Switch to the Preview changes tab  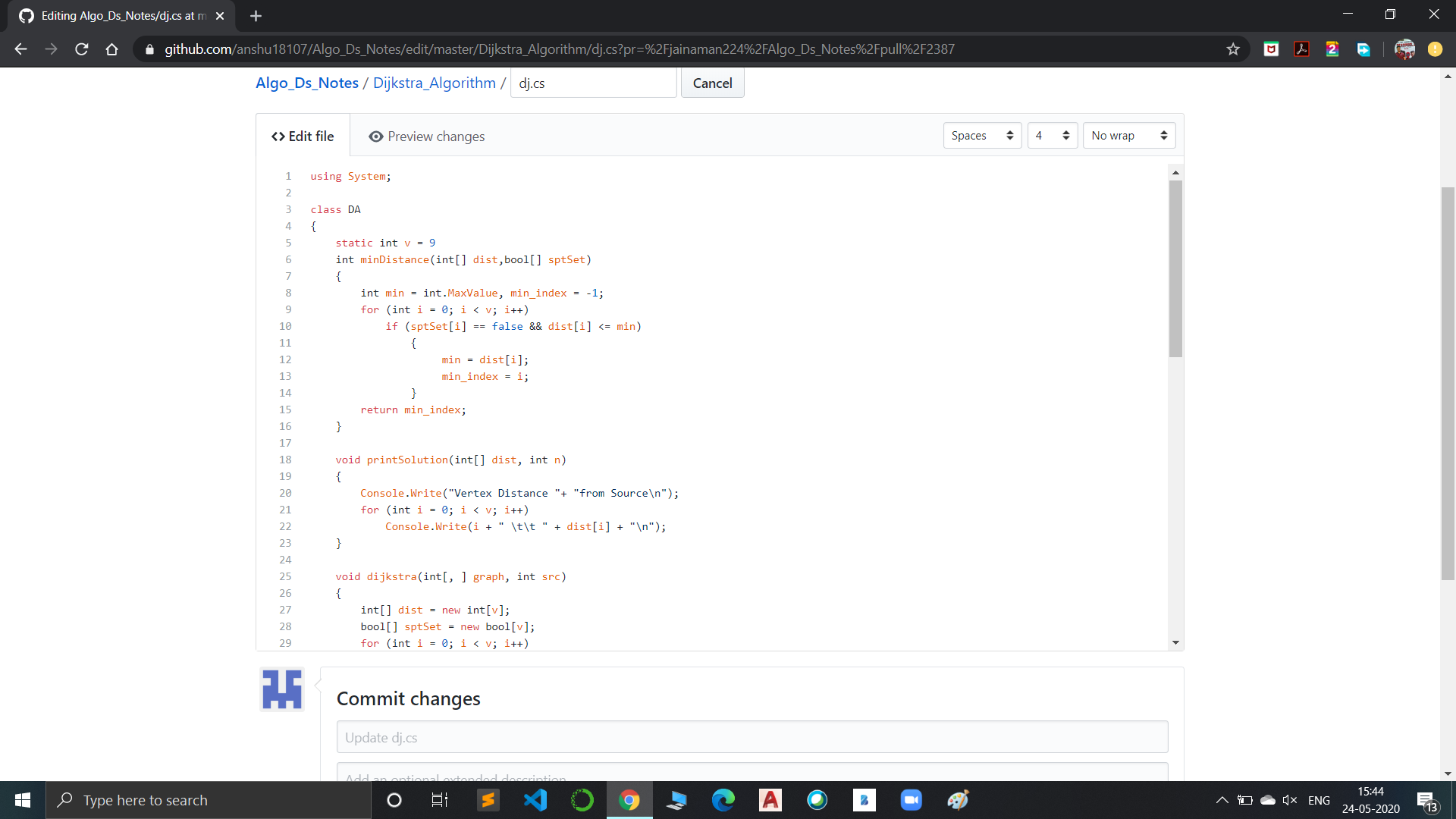click(426, 136)
